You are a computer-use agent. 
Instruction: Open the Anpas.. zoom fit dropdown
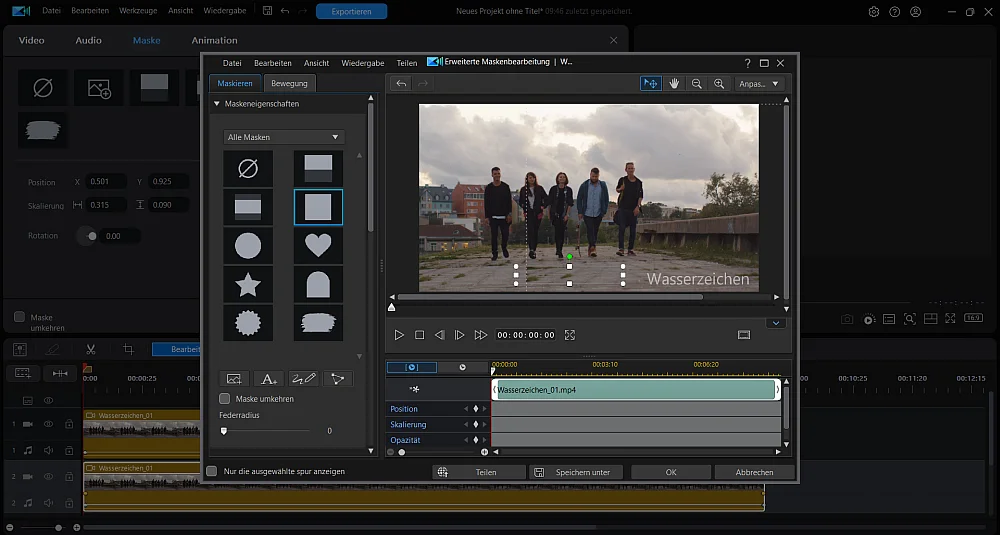pos(759,84)
